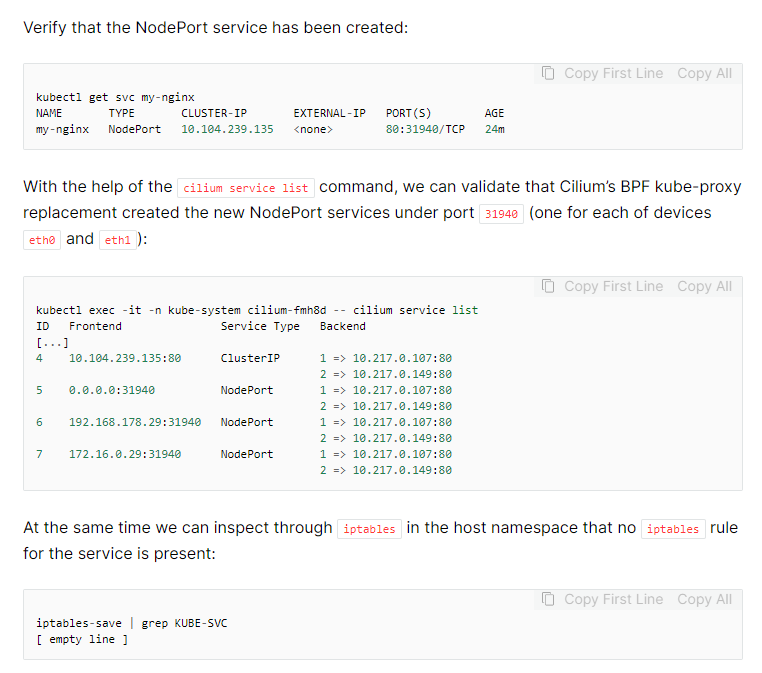The width and height of the screenshot is (762, 673).
Task: Click the 'kubectl exec -it -n kube-system' command line
Action: click(257, 310)
